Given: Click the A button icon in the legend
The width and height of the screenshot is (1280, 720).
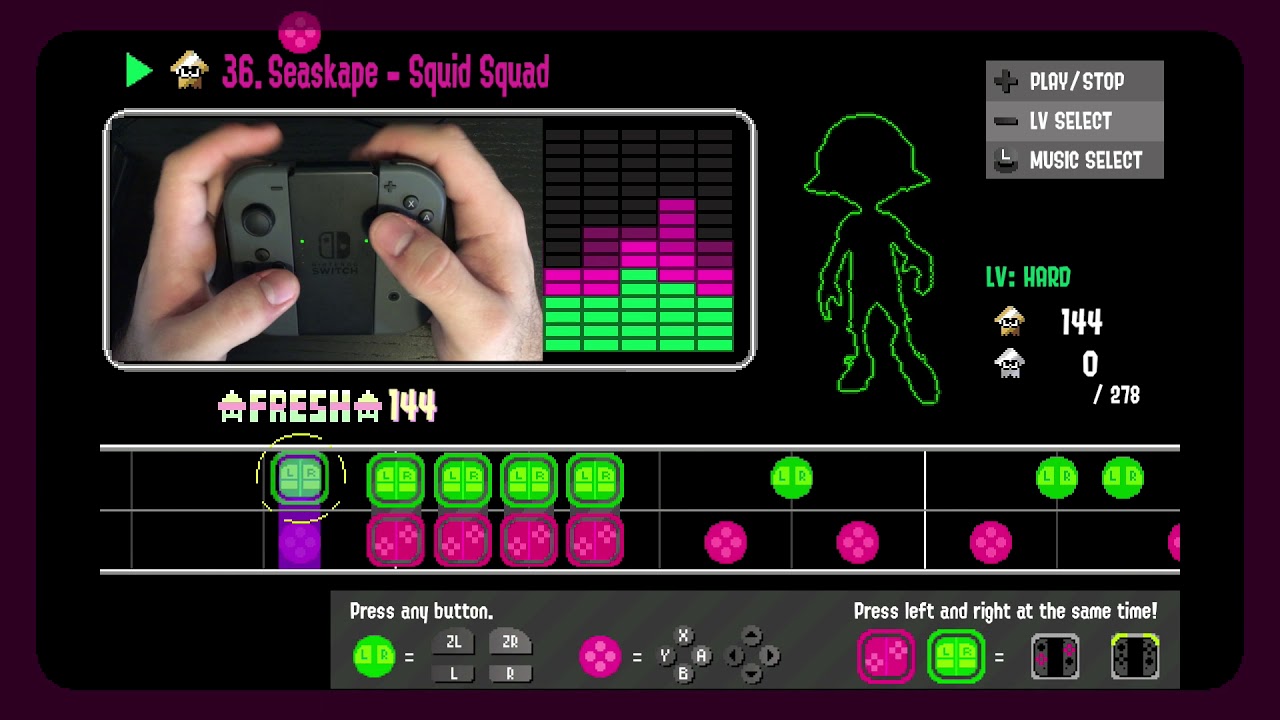Looking at the screenshot, I should 702,656.
